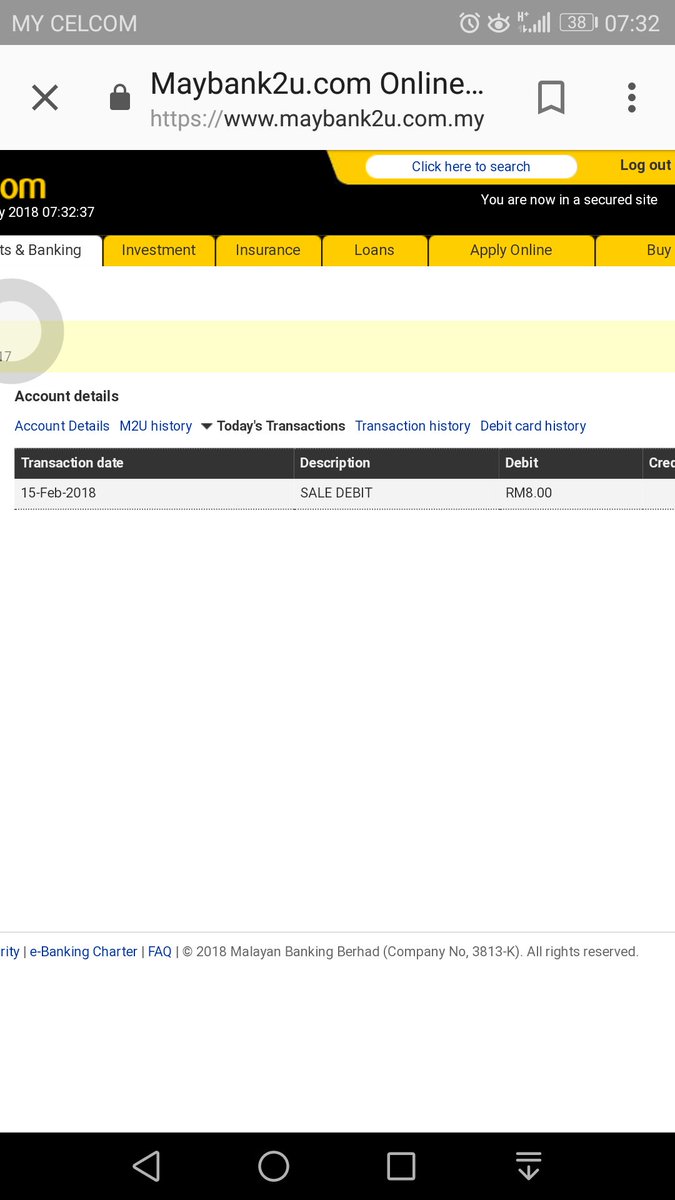Tap the maybank2u.com.my URL text
Viewport: 675px width, 1200px height.
(317, 120)
